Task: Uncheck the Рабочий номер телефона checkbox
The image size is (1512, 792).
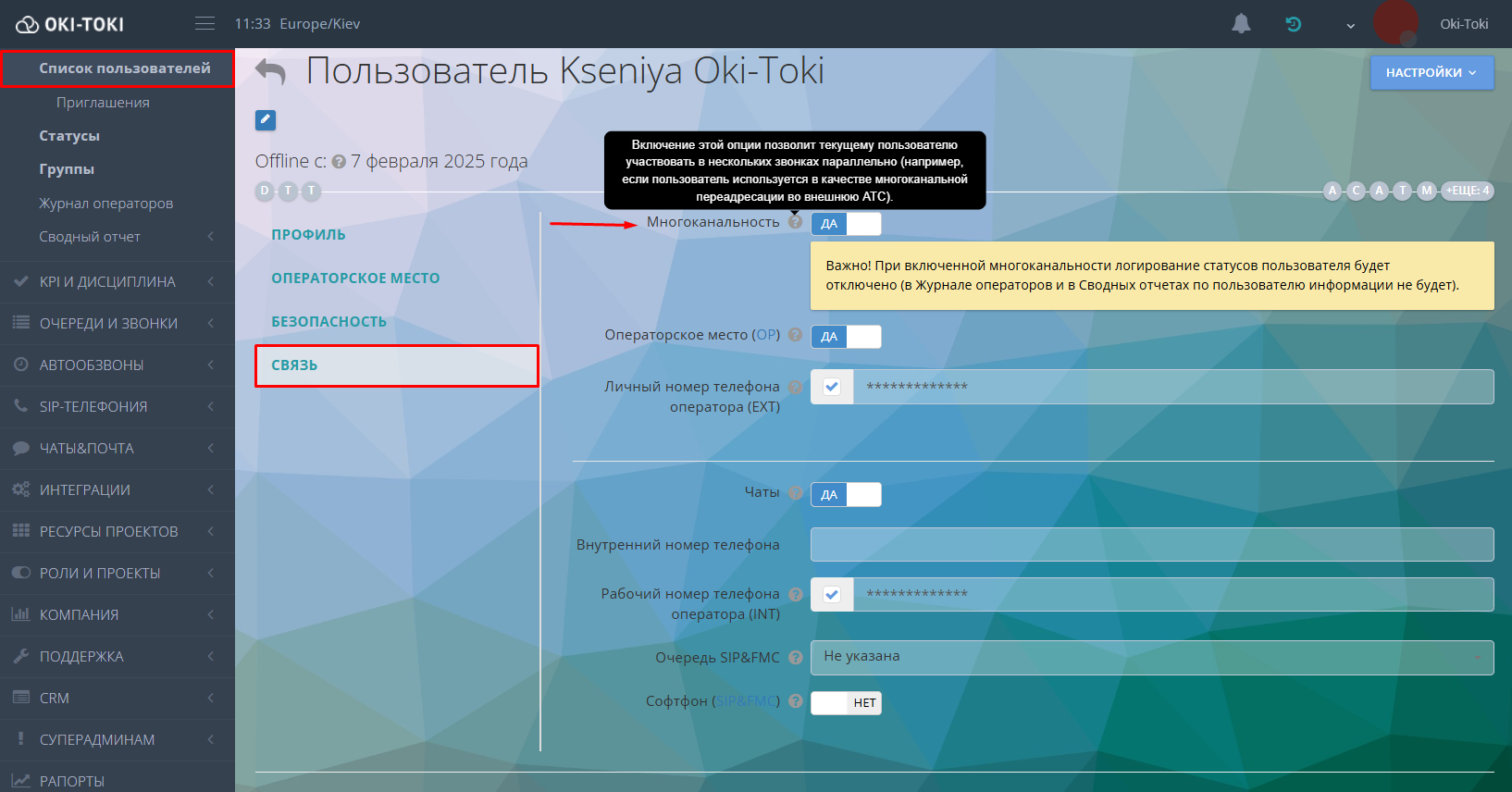Action: (x=832, y=594)
